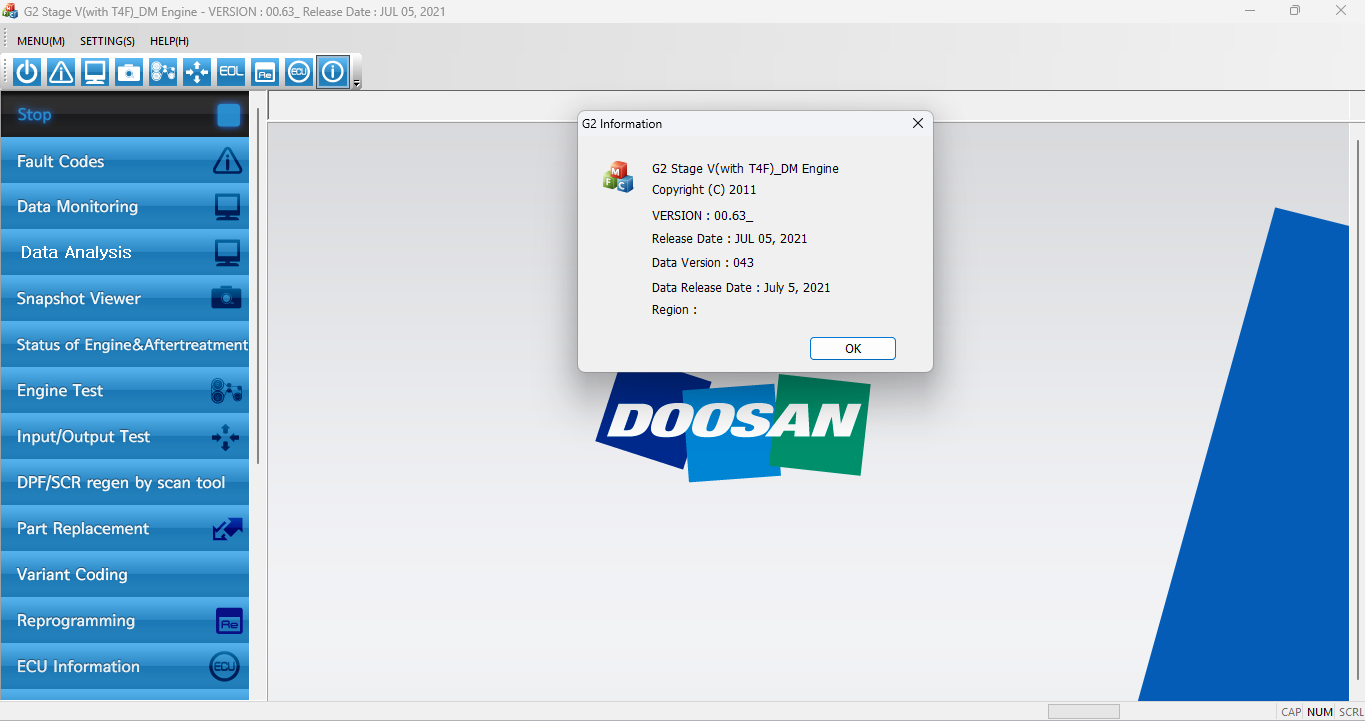Toggle the information (i) toolbar icon
Screen dimensions: 1365x721
click(x=333, y=72)
